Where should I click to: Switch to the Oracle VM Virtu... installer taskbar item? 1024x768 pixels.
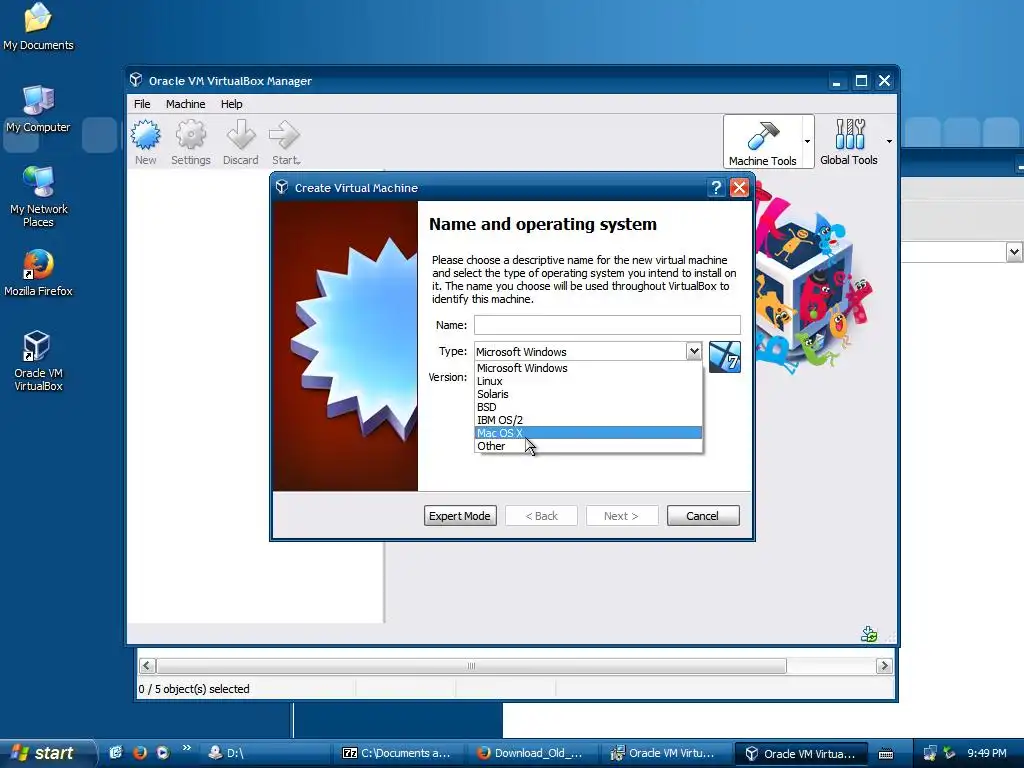pos(665,754)
